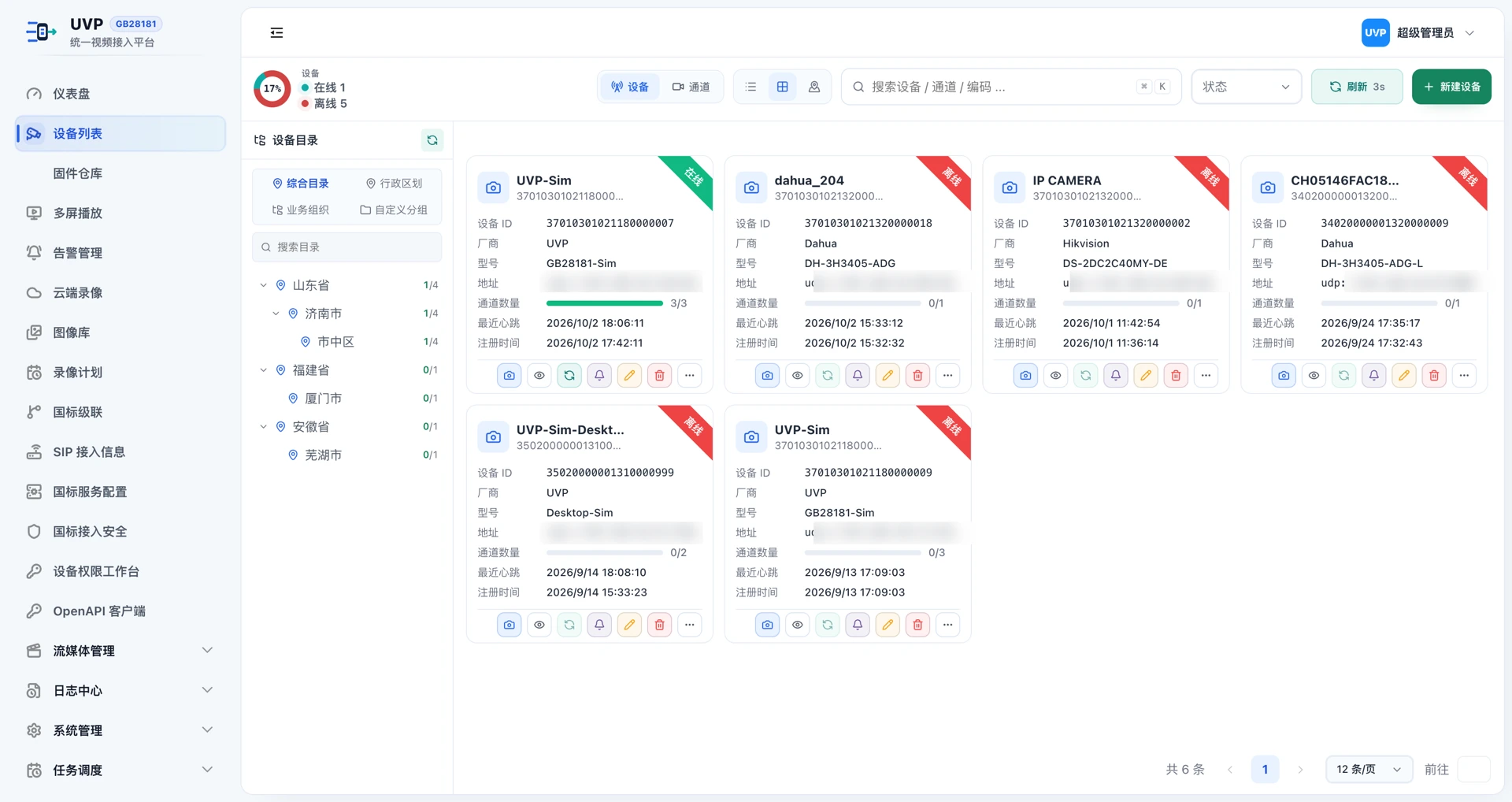Delete the UVP-Sim-Deskt device with trash icon
The height and width of the screenshot is (802, 1512).
click(660, 625)
